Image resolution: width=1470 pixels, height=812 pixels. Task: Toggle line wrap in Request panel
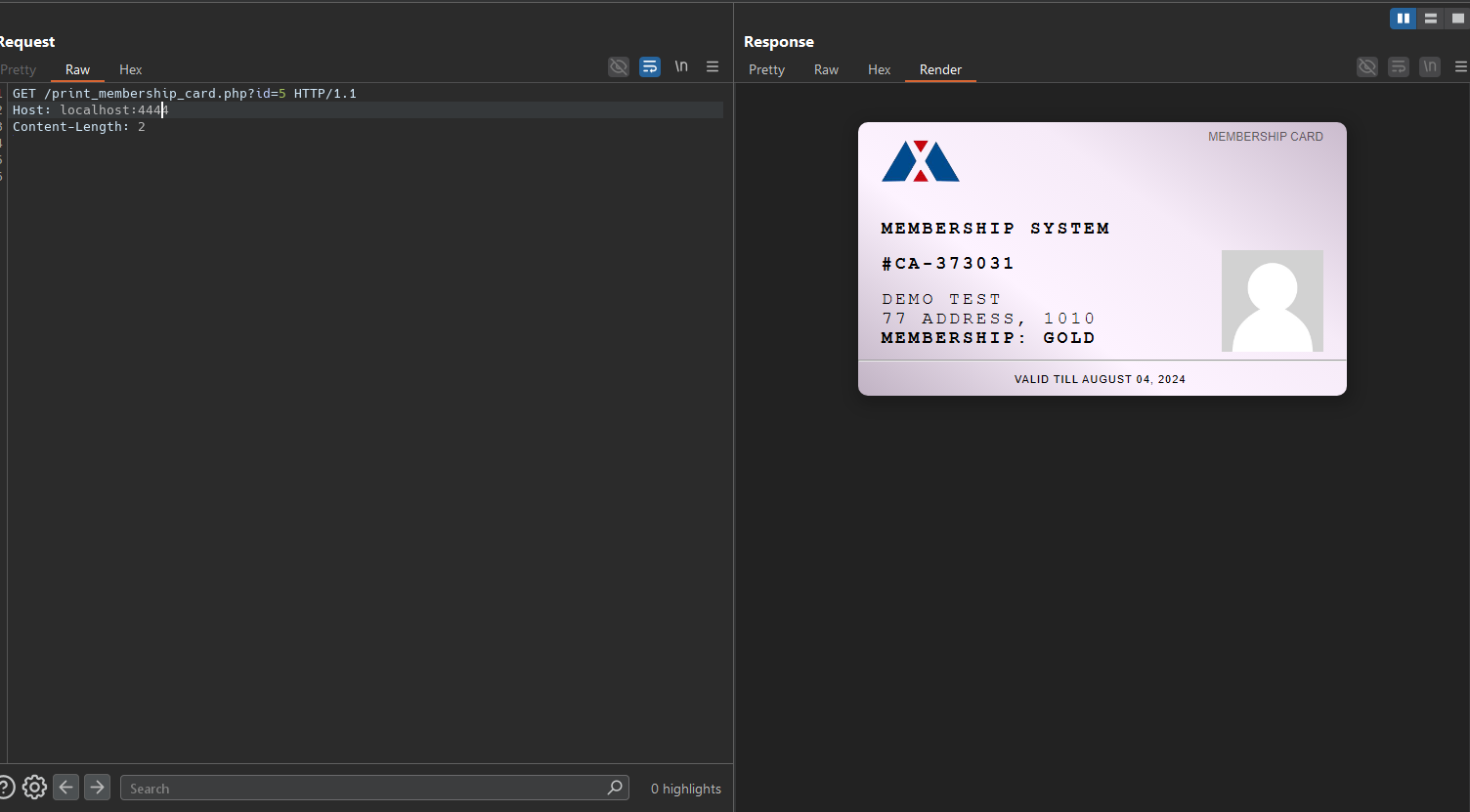coord(650,66)
